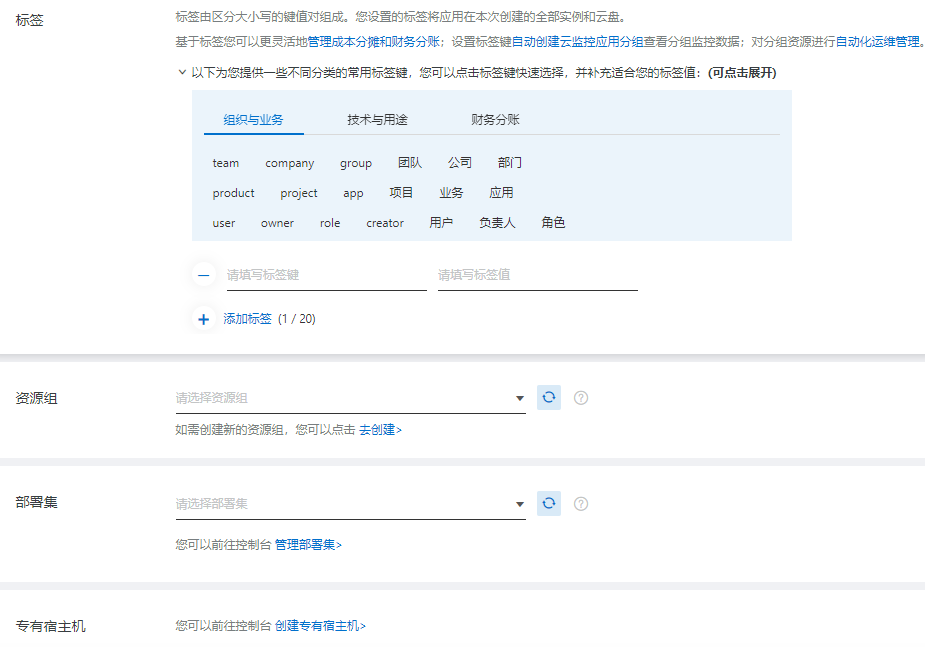The height and width of the screenshot is (647, 925).
Task: Click the minus icon to remove tag row
Action: click(x=202, y=274)
